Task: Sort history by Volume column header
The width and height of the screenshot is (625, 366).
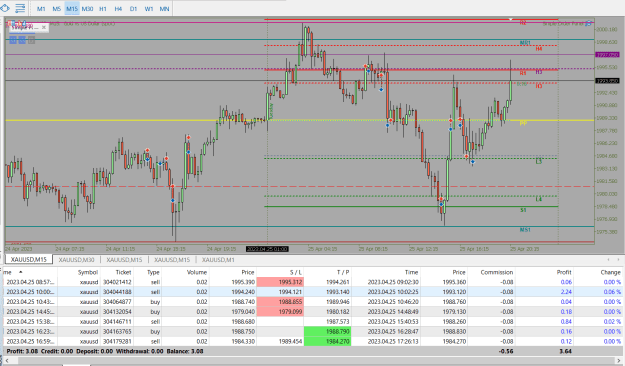Action: (x=197, y=272)
